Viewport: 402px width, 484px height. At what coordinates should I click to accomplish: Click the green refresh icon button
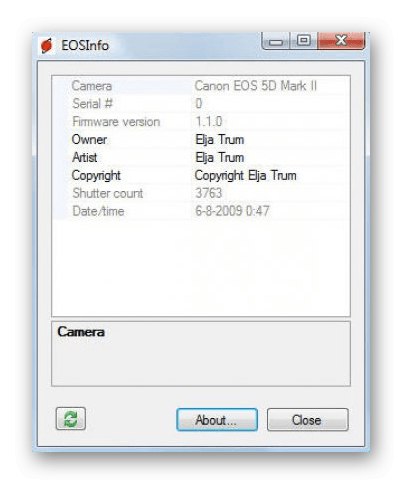(71, 419)
